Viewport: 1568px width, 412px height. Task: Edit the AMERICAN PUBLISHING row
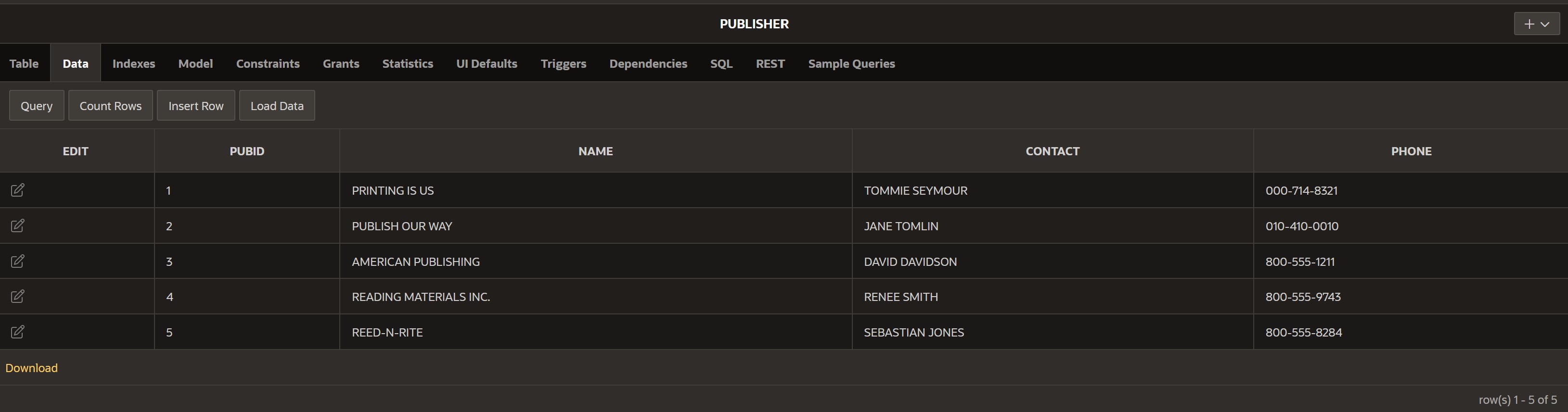[18, 262]
